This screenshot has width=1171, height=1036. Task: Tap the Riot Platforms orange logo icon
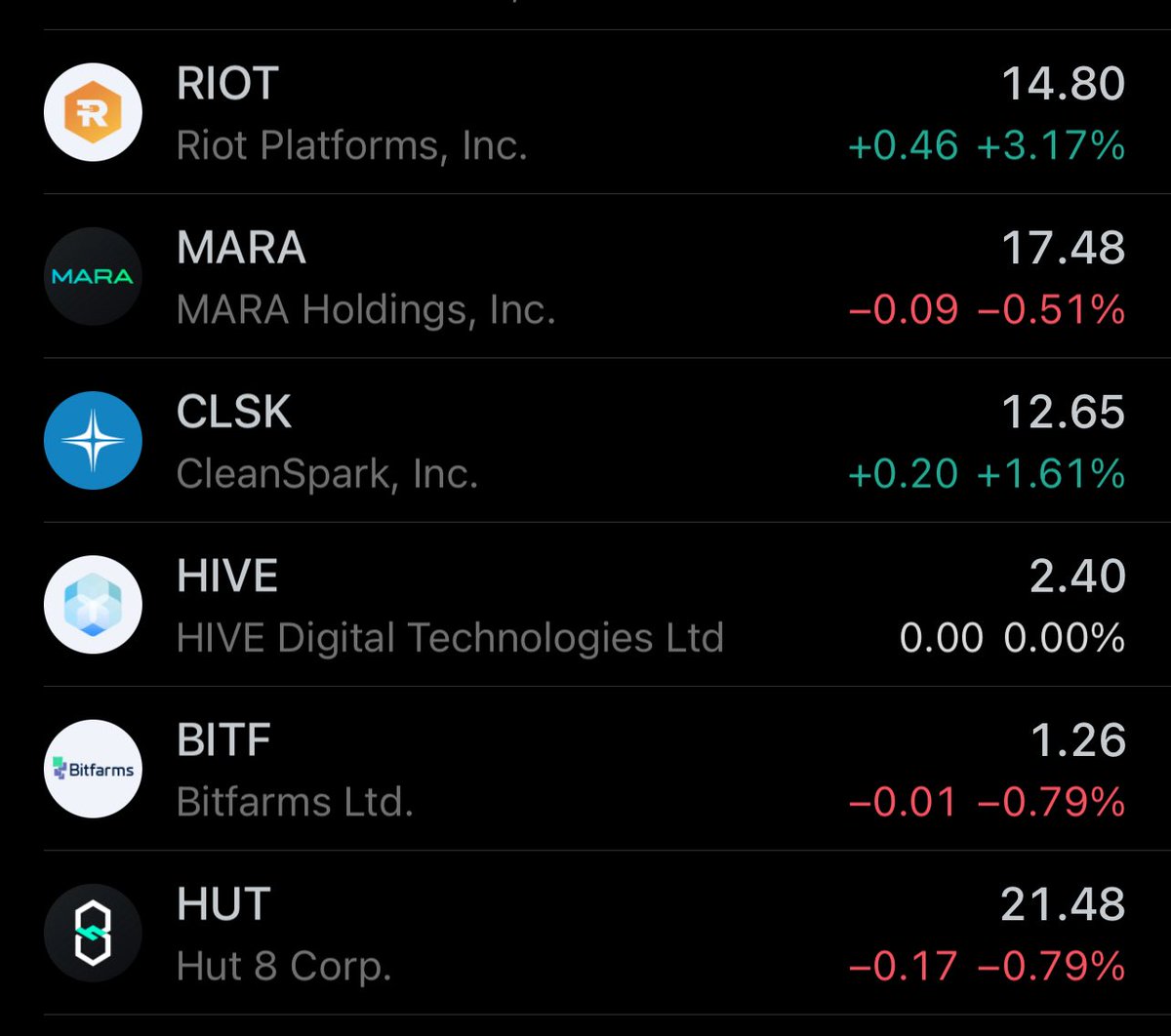click(93, 112)
